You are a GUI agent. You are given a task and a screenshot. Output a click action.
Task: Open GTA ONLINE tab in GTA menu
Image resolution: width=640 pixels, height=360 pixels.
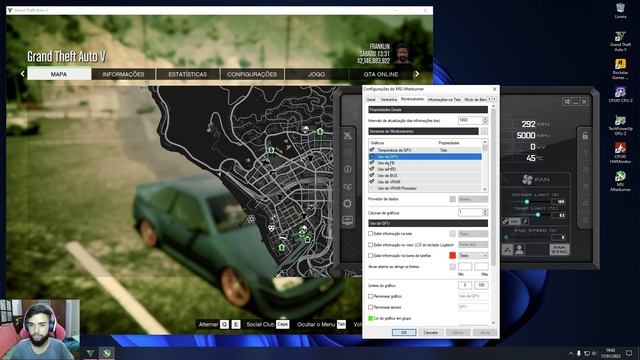(380, 74)
